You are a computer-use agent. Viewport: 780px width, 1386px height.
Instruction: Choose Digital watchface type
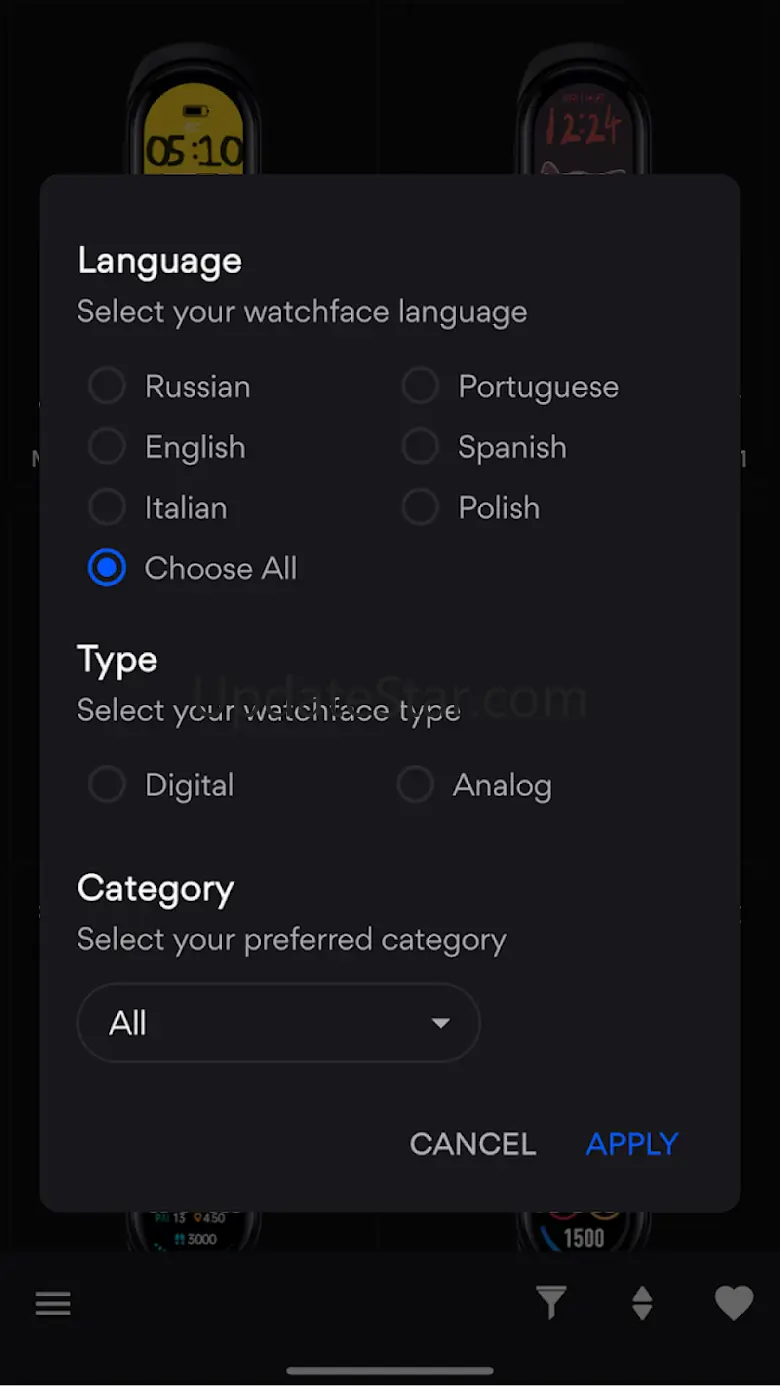pyautogui.click(x=107, y=785)
